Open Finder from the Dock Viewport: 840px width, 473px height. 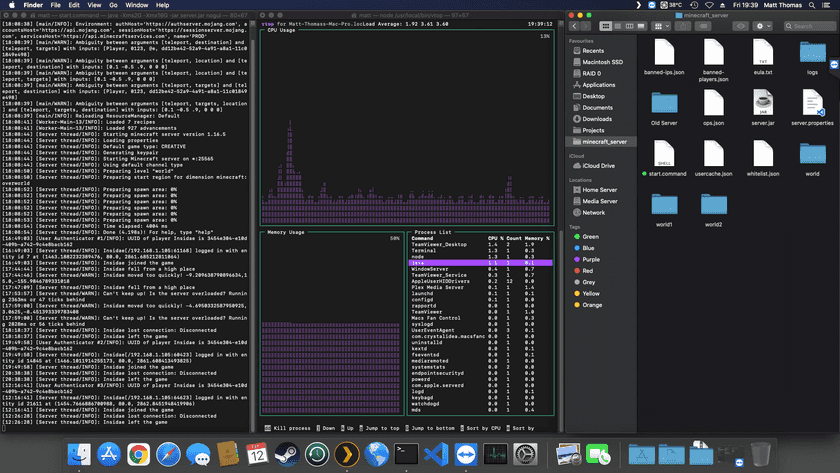[x=79, y=455]
